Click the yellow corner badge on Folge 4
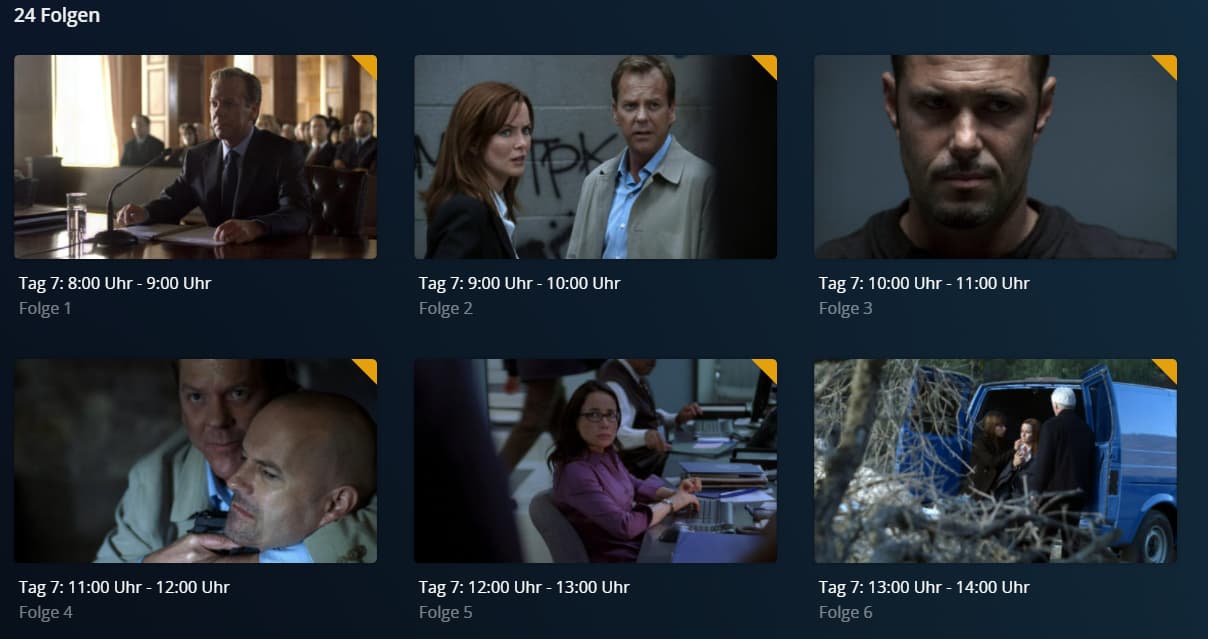Image resolution: width=1208 pixels, height=639 pixels. [x=368, y=367]
